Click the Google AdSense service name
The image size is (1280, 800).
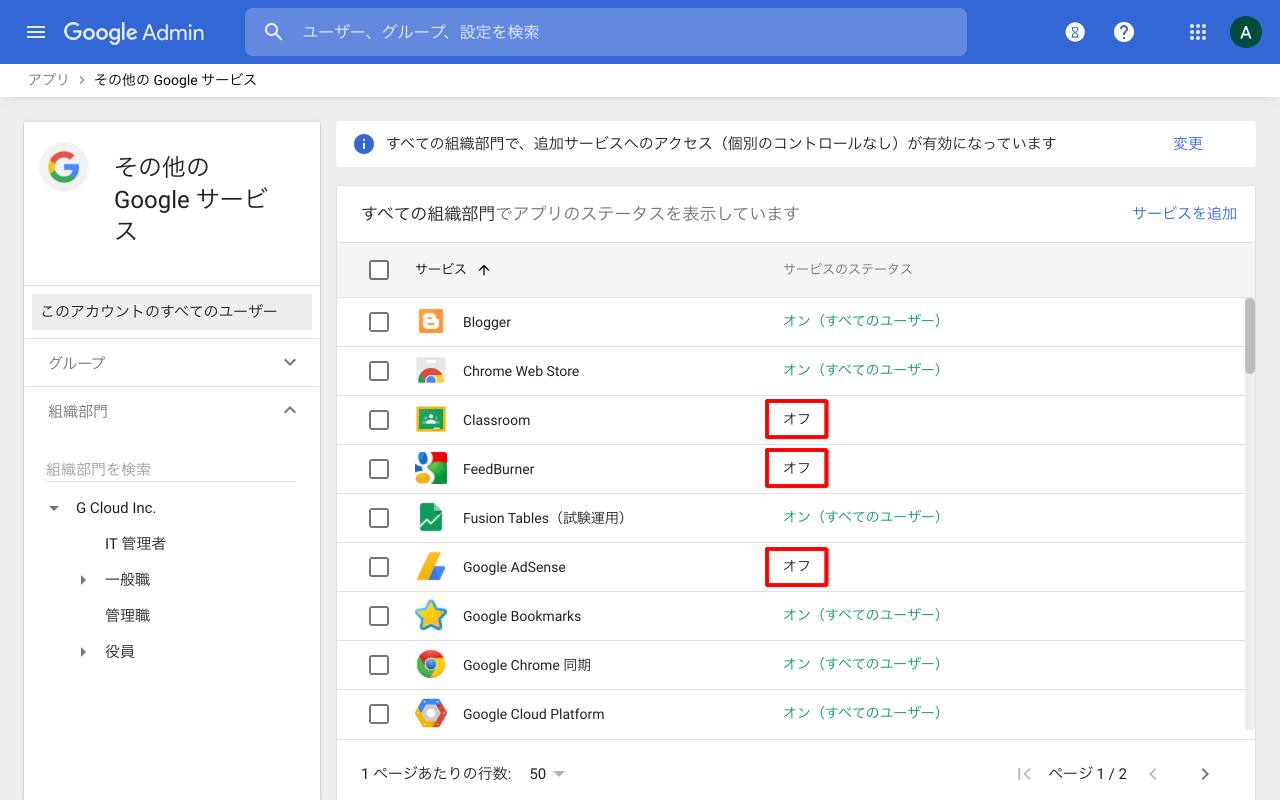point(514,567)
